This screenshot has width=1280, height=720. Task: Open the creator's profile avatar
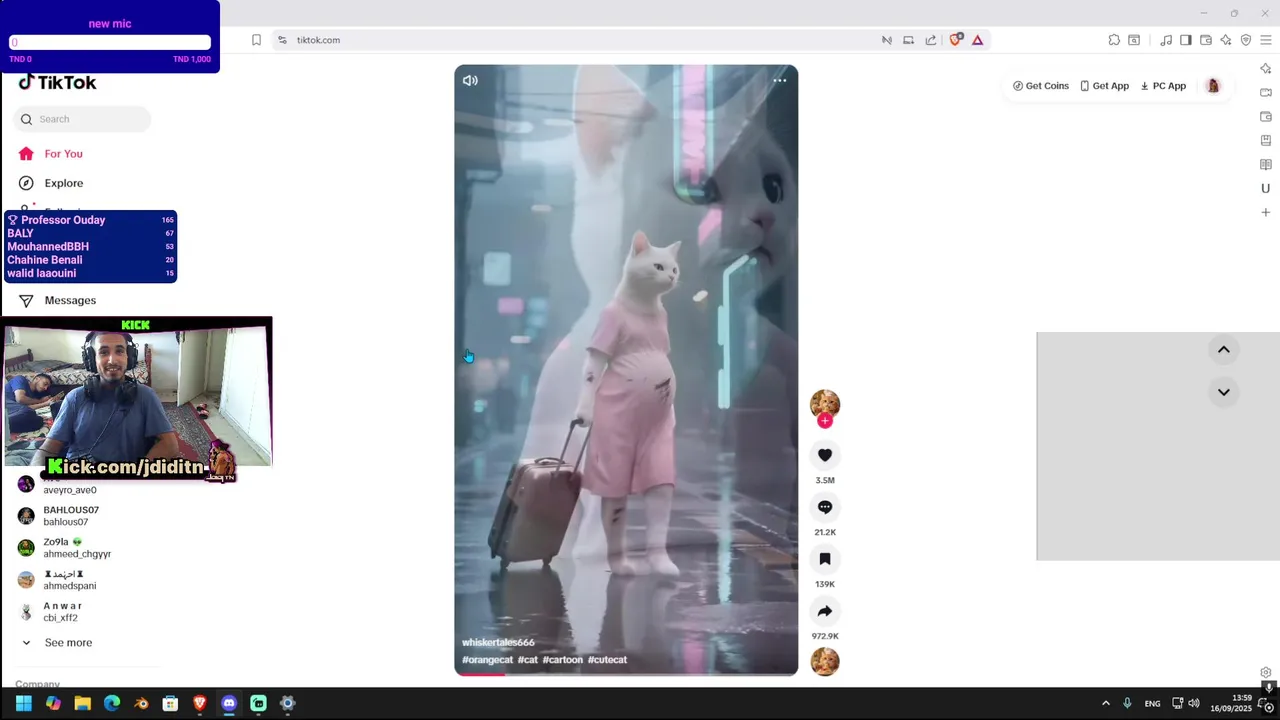pyautogui.click(x=825, y=403)
